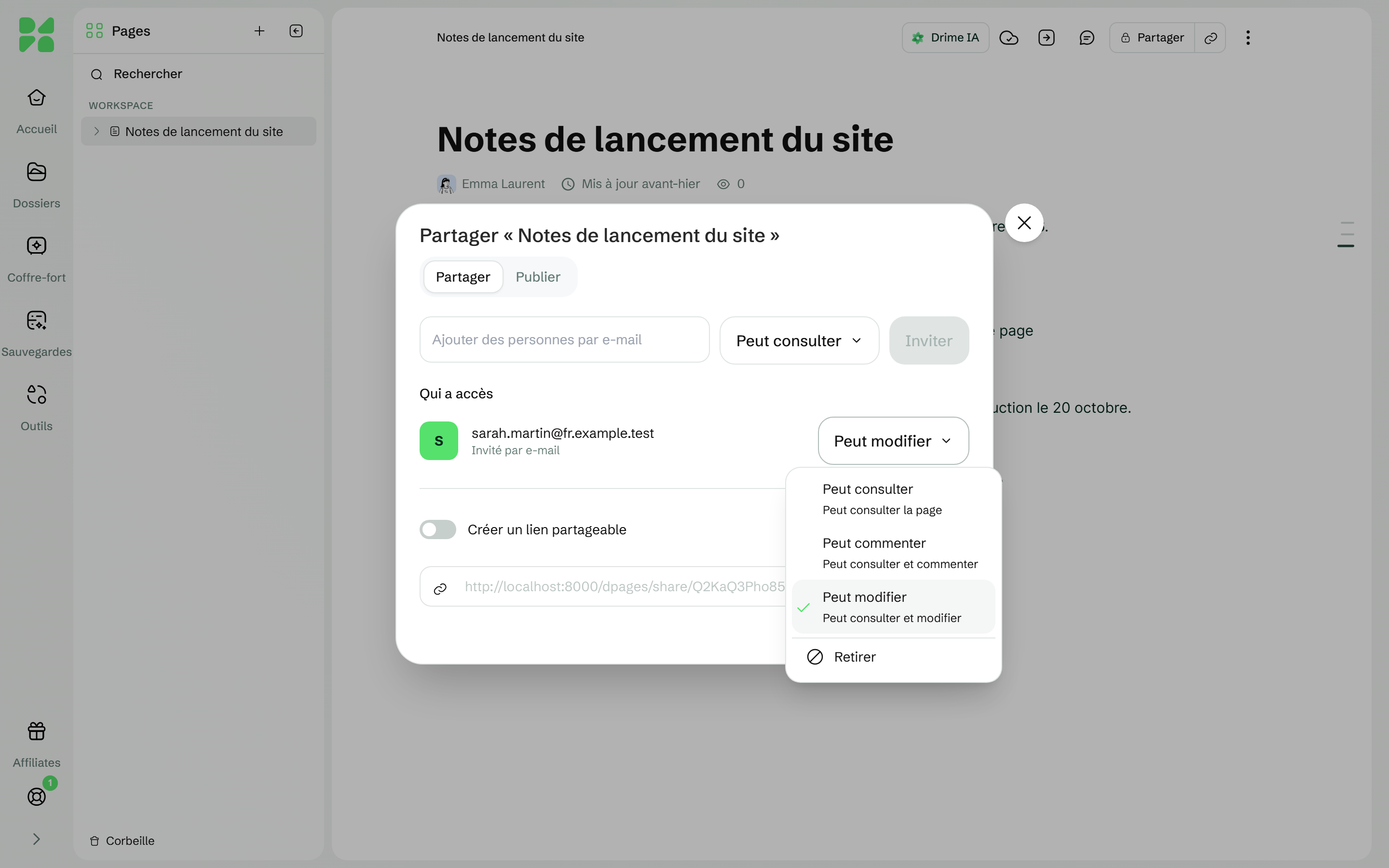The width and height of the screenshot is (1389, 868).
Task: Select Notes de lancement du site page in tree
Action: point(199,132)
